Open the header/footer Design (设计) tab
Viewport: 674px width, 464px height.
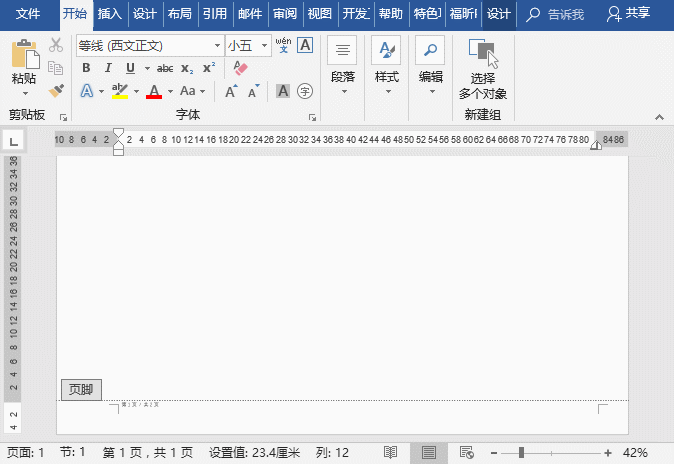point(498,14)
